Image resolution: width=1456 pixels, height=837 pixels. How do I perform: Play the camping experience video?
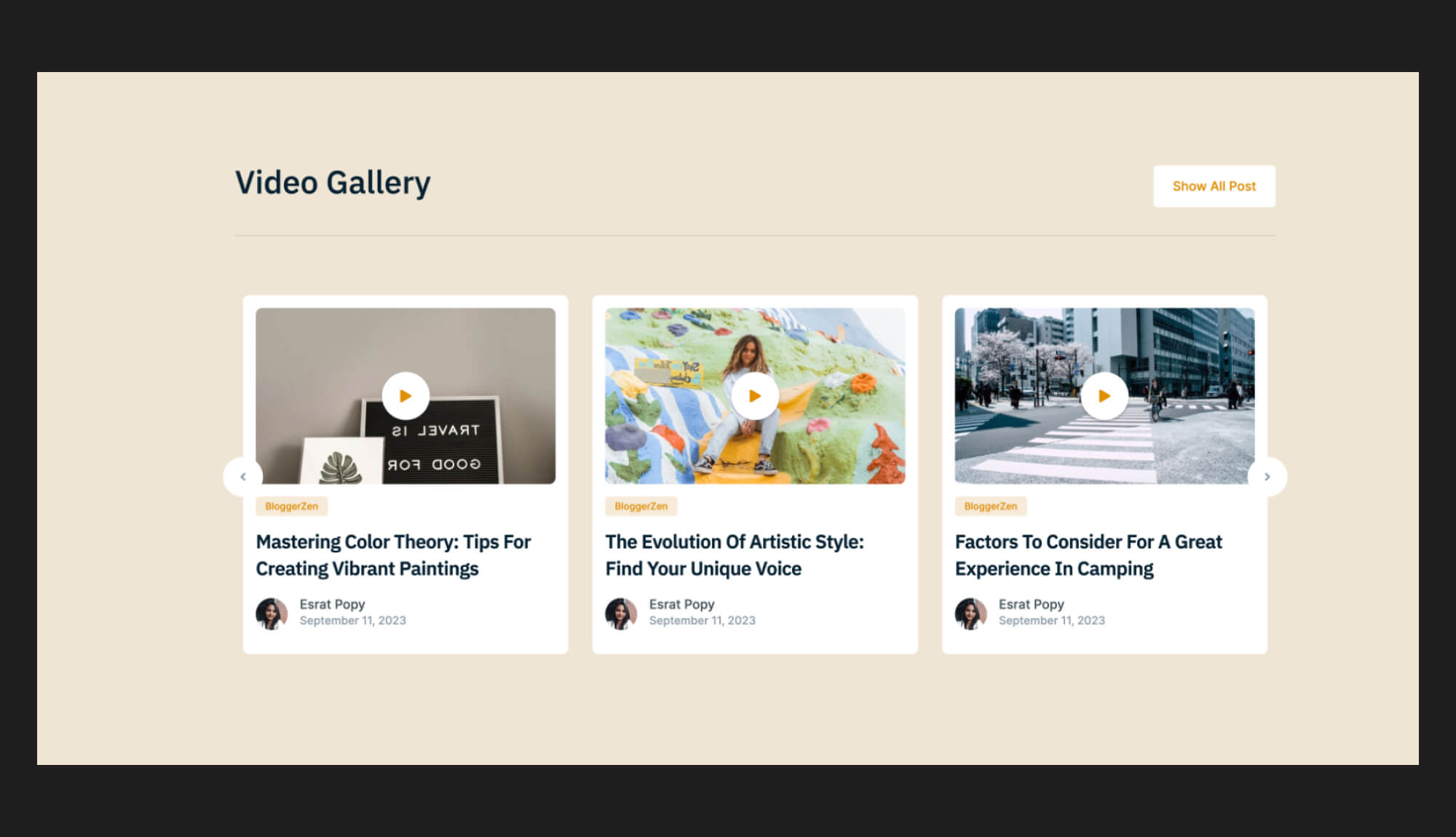pos(1105,395)
